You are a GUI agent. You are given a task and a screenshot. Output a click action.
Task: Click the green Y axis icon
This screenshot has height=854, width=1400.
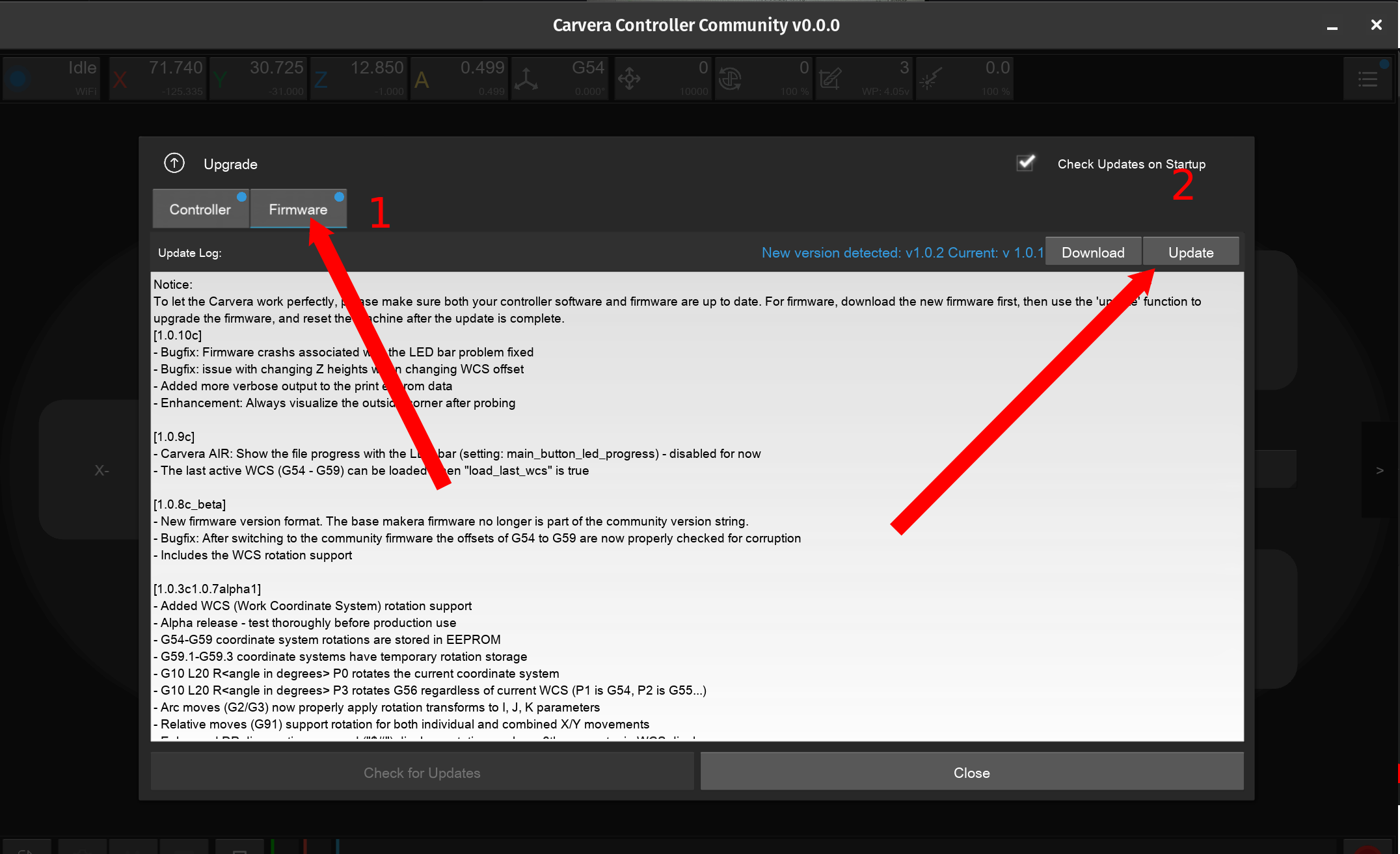(x=221, y=80)
